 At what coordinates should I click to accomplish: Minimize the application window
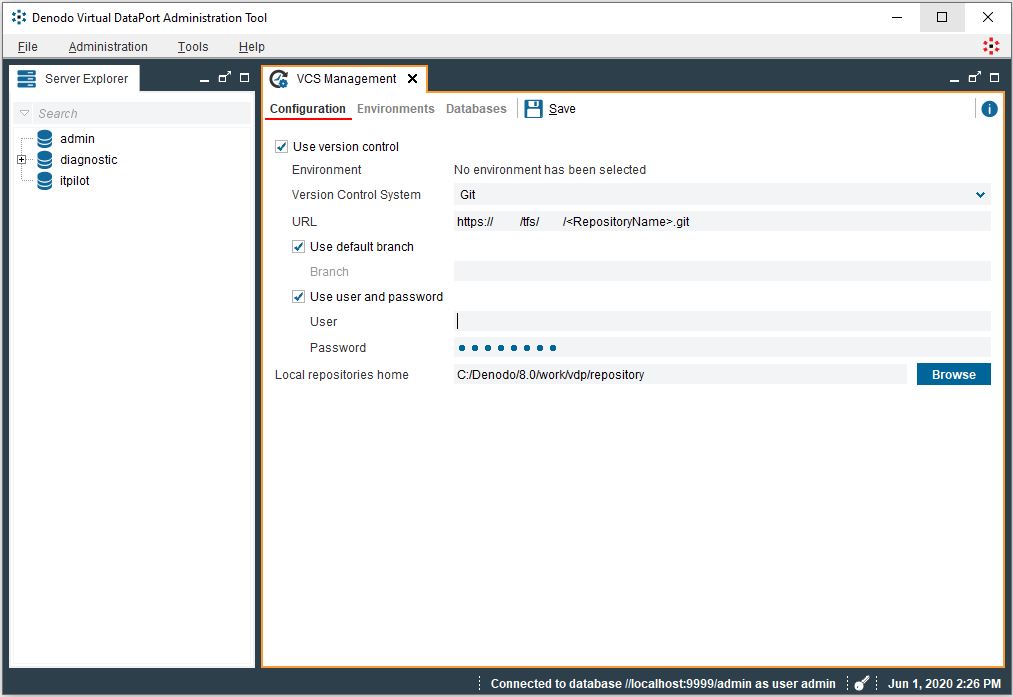[897, 17]
